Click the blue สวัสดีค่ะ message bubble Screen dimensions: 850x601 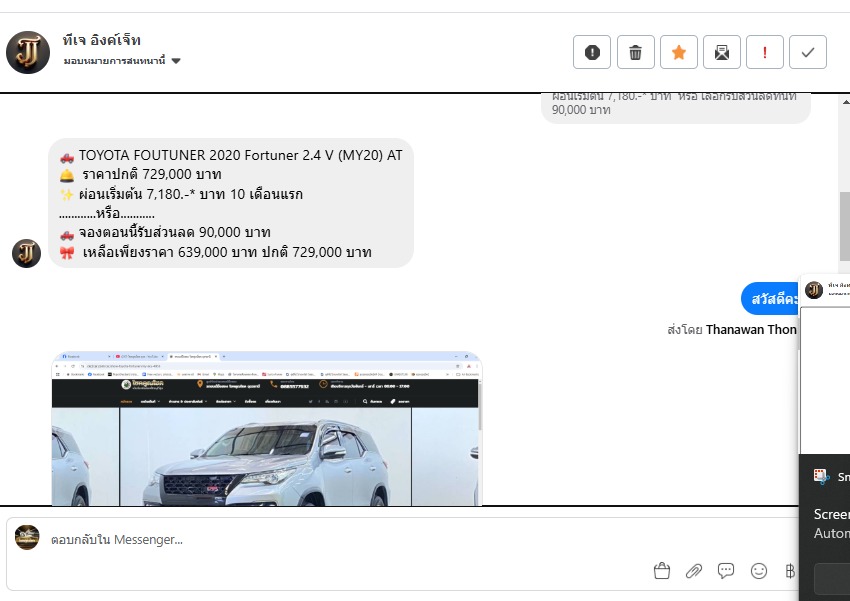pos(770,299)
